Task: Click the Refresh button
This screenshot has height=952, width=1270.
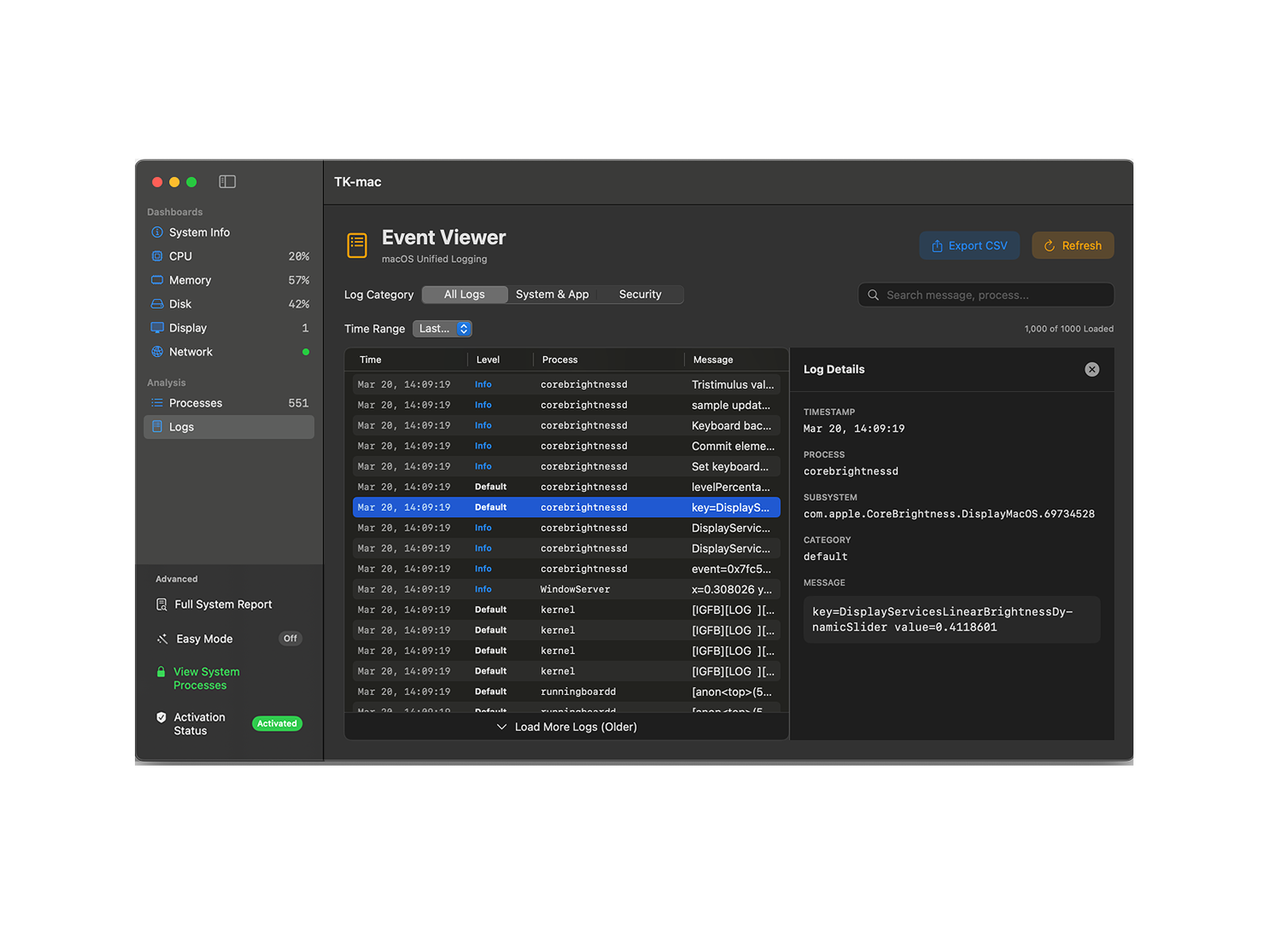Action: (1073, 246)
